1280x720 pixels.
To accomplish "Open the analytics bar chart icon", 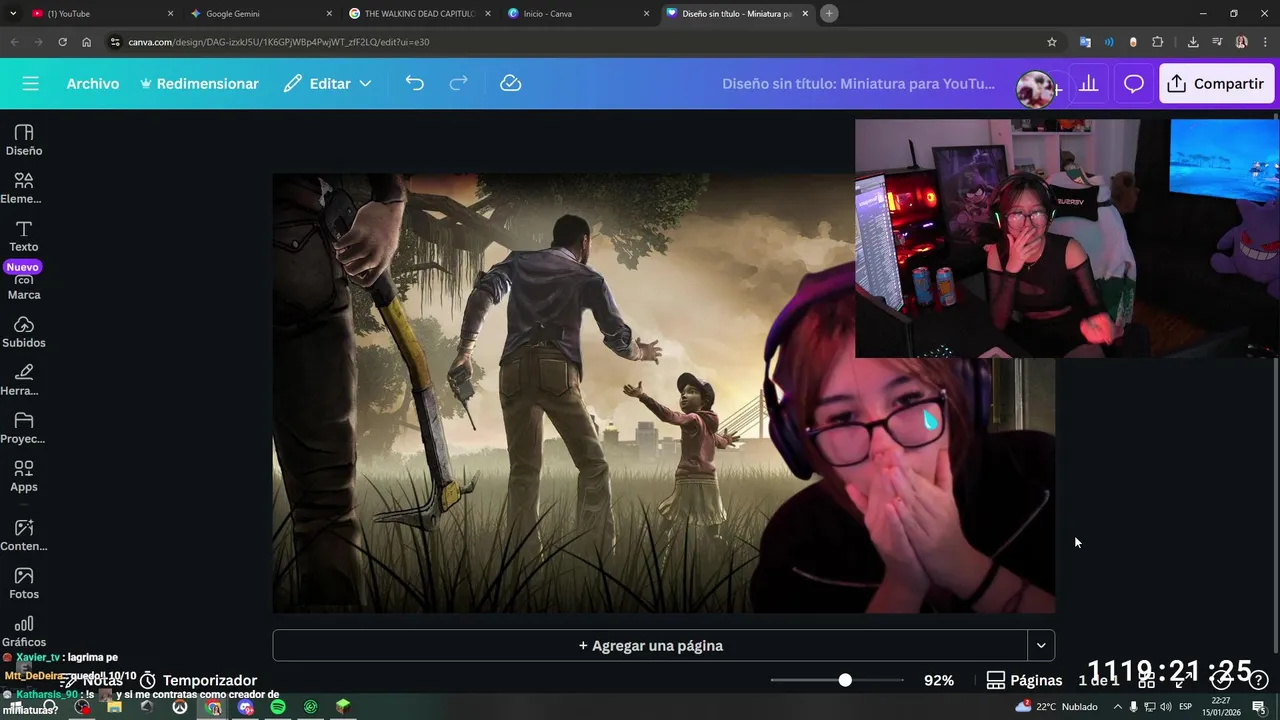I will click(x=1089, y=84).
